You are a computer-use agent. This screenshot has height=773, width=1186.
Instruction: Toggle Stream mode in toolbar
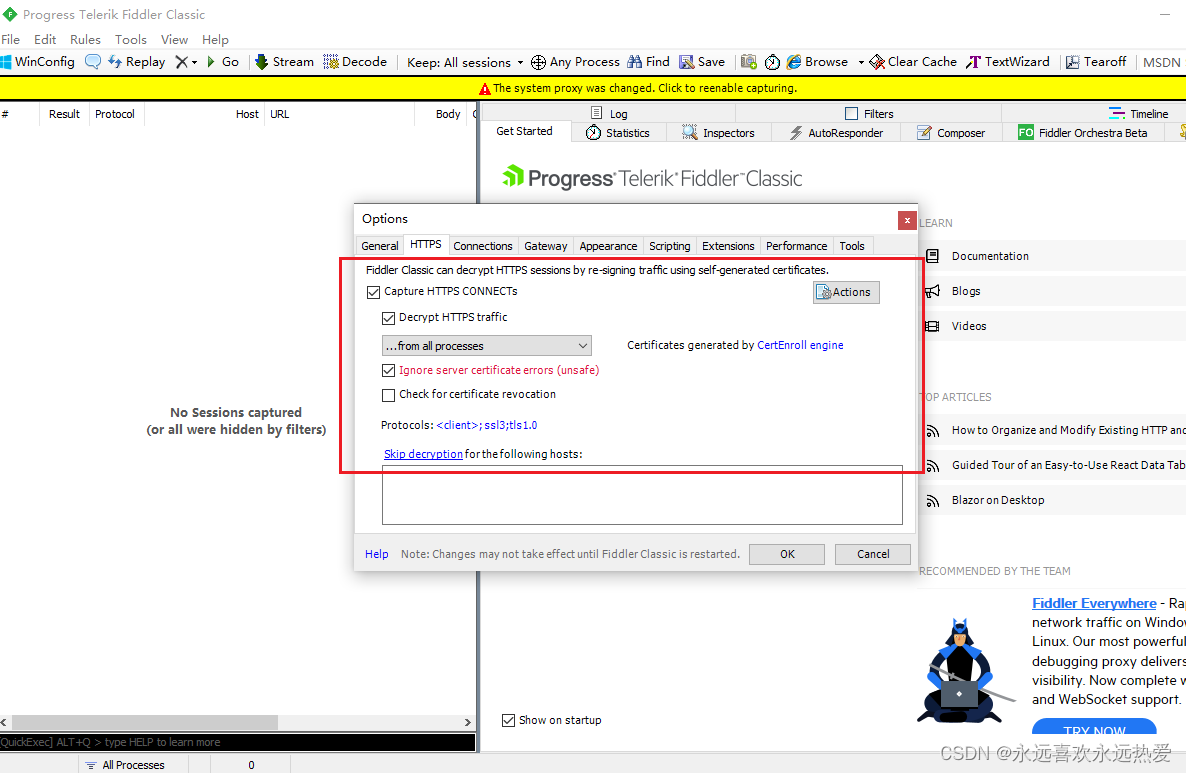click(x=284, y=62)
